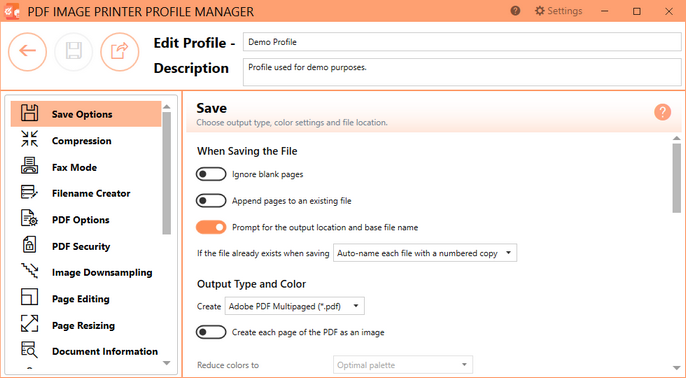Image resolution: width=686 pixels, height=378 pixels.
Task: Click sidebar scroll down arrow
Action: [x=166, y=363]
